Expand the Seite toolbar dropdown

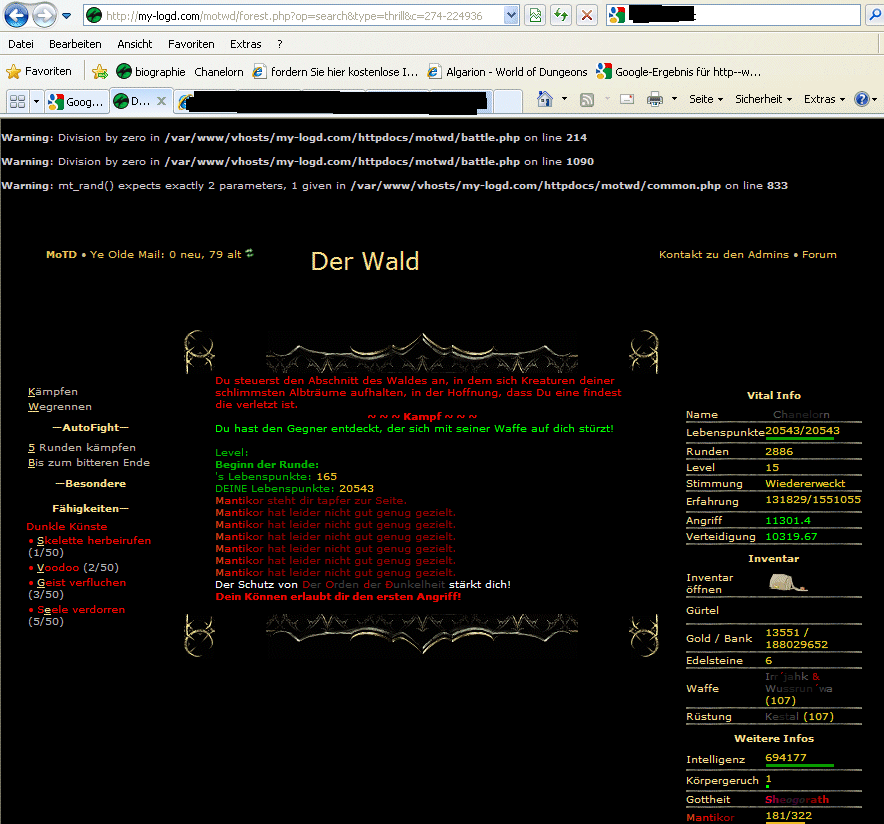[705, 99]
